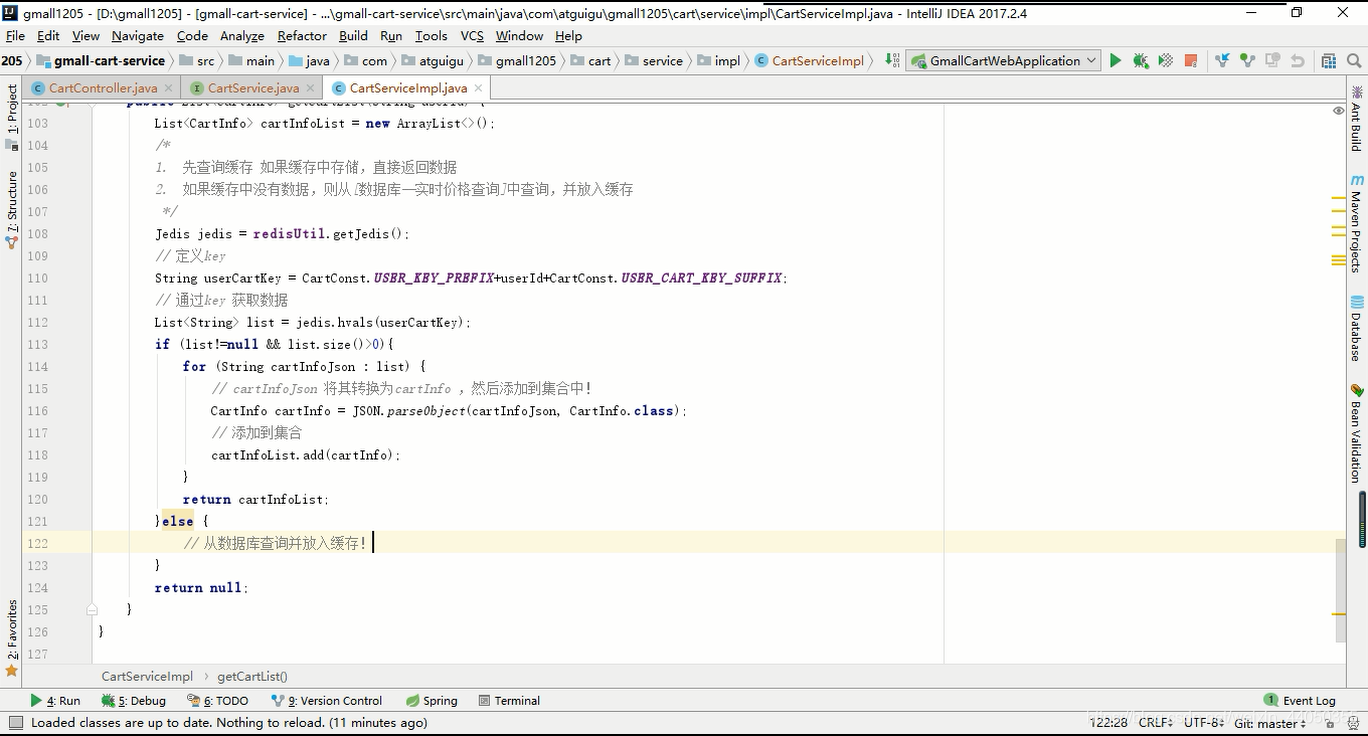Open the TODO tool window
This screenshot has height=736, width=1368.
pyautogui.click(x=218, y=701)
